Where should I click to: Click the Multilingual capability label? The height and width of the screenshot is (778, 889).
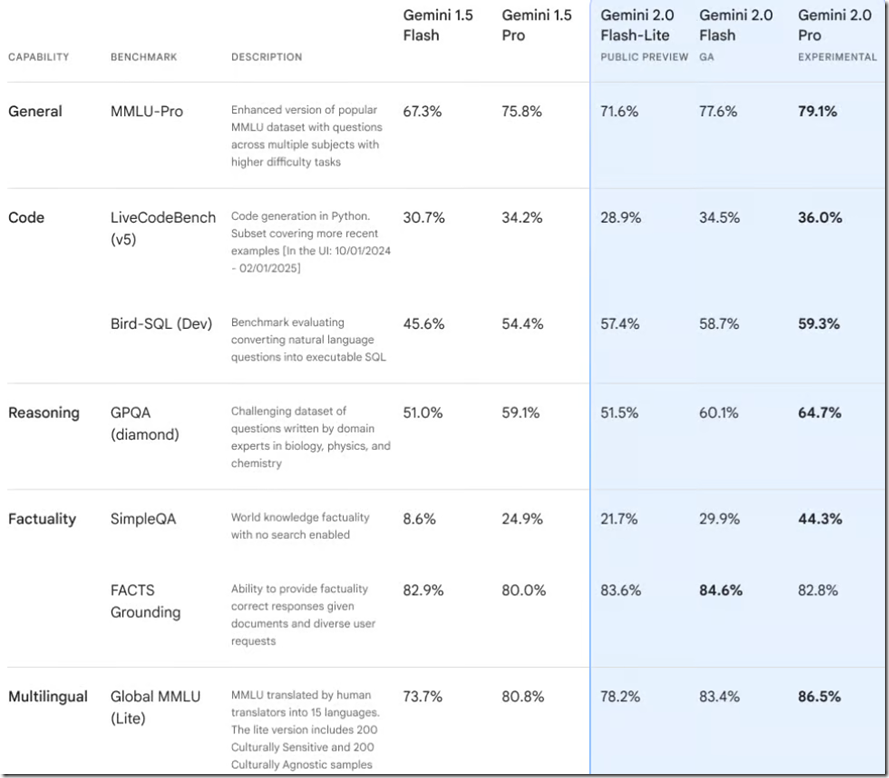coord(48,697)
